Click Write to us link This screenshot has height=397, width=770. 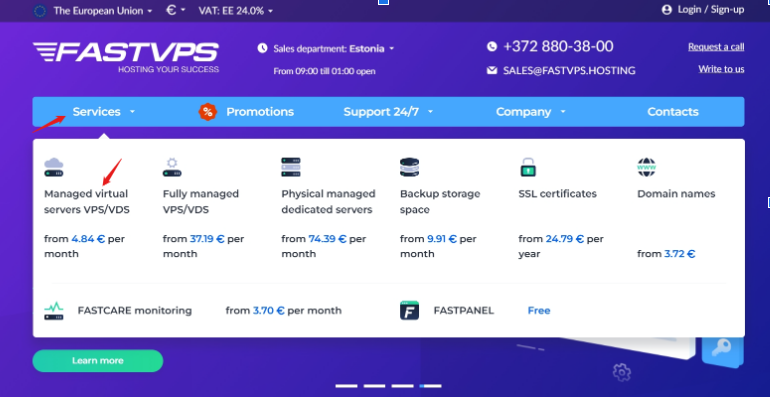pos(721,69)
